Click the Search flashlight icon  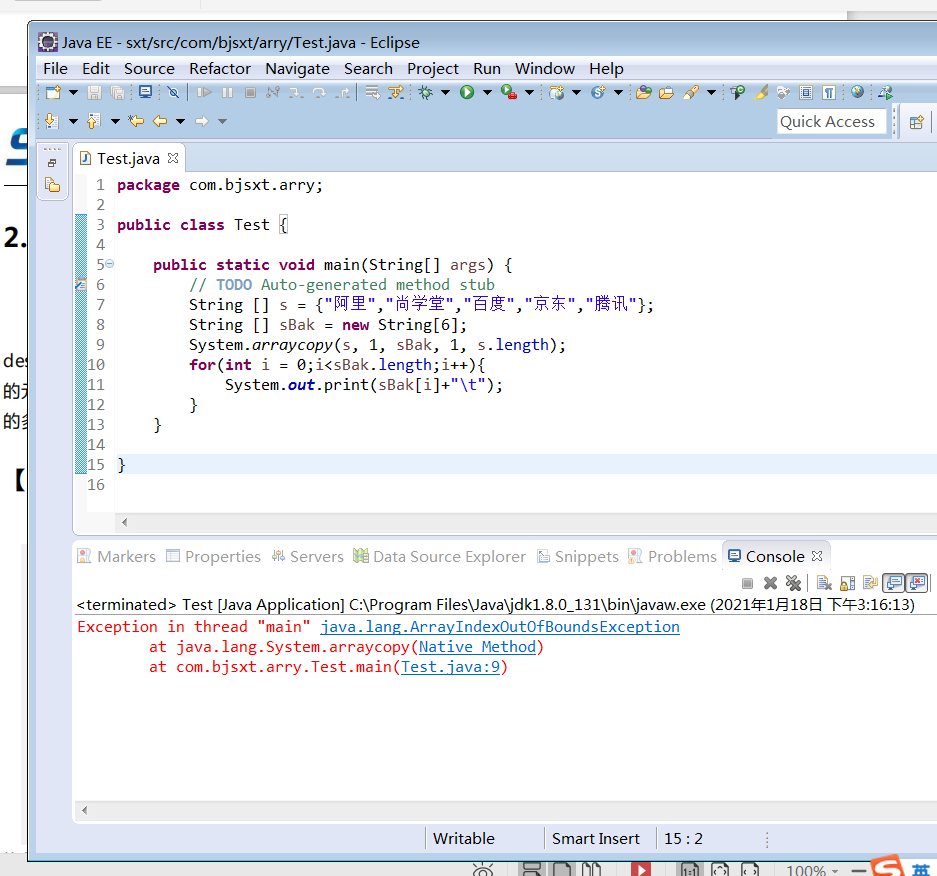coord(691,93)
